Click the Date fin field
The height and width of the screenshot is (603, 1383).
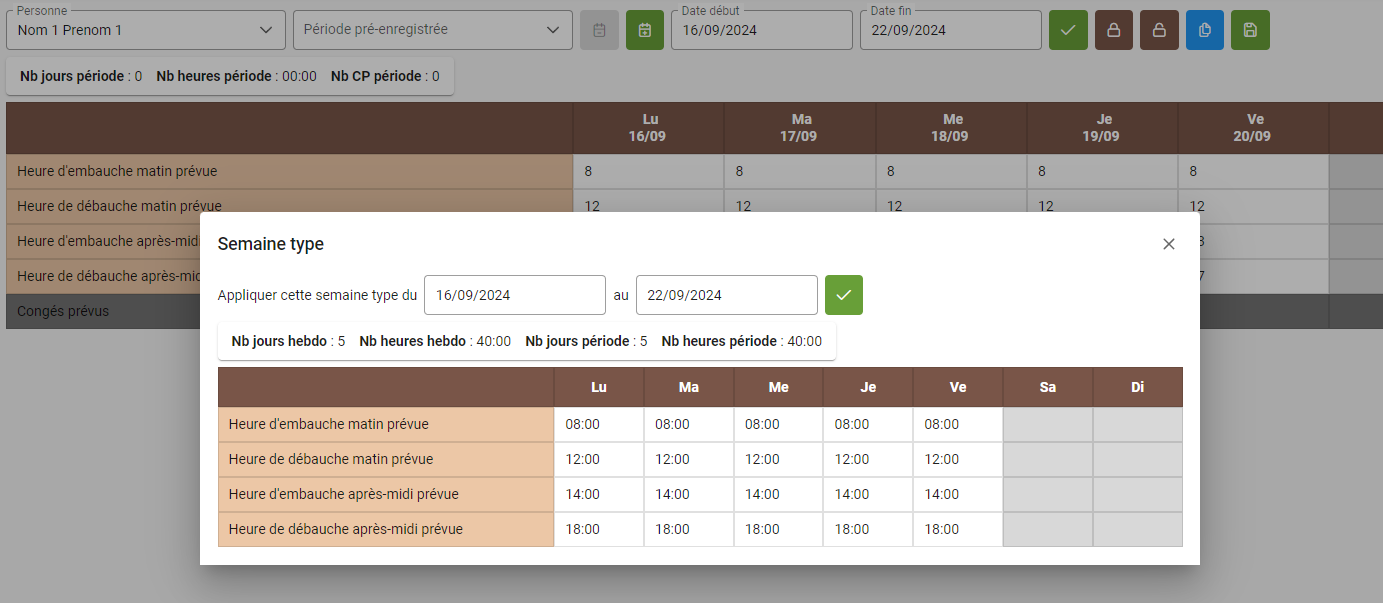[x=950, y=30]
